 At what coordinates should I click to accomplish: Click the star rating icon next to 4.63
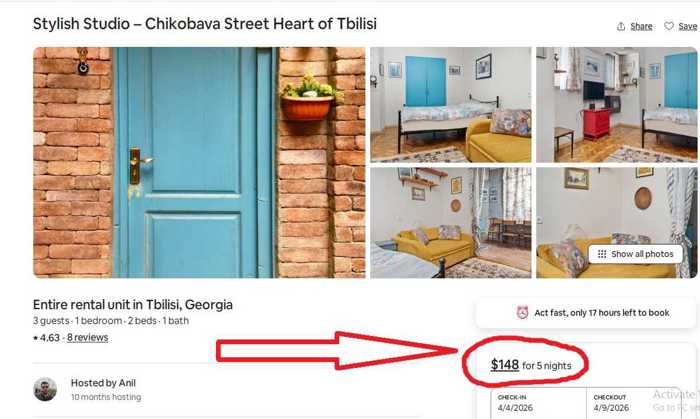[35, 338]
